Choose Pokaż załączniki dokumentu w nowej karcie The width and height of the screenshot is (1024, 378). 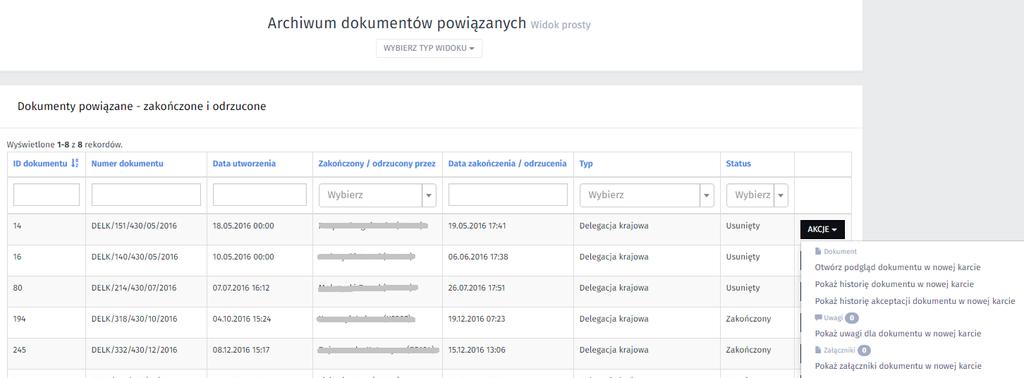click(898, 366)
